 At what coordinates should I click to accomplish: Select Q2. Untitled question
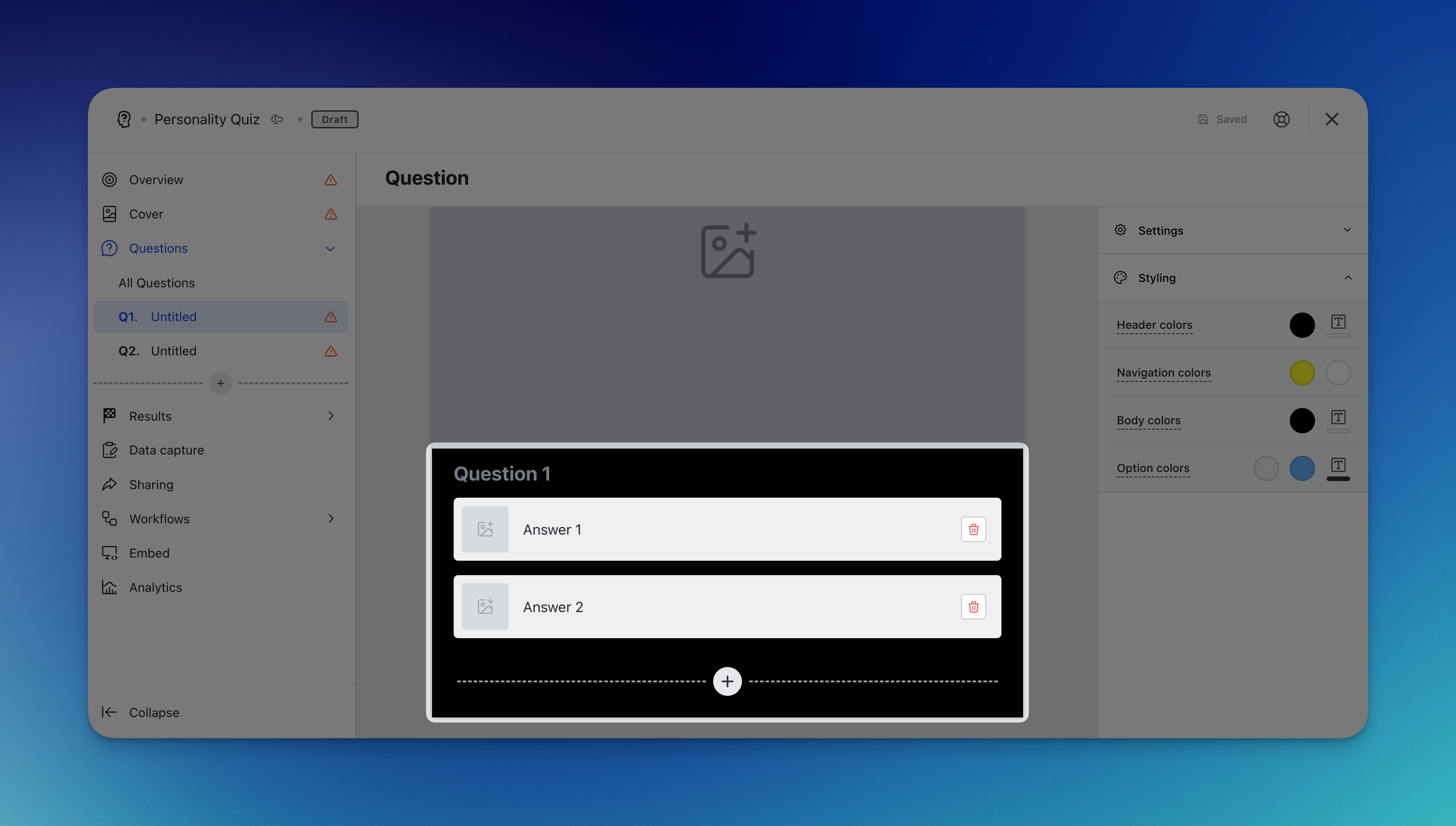coord(173,350)
